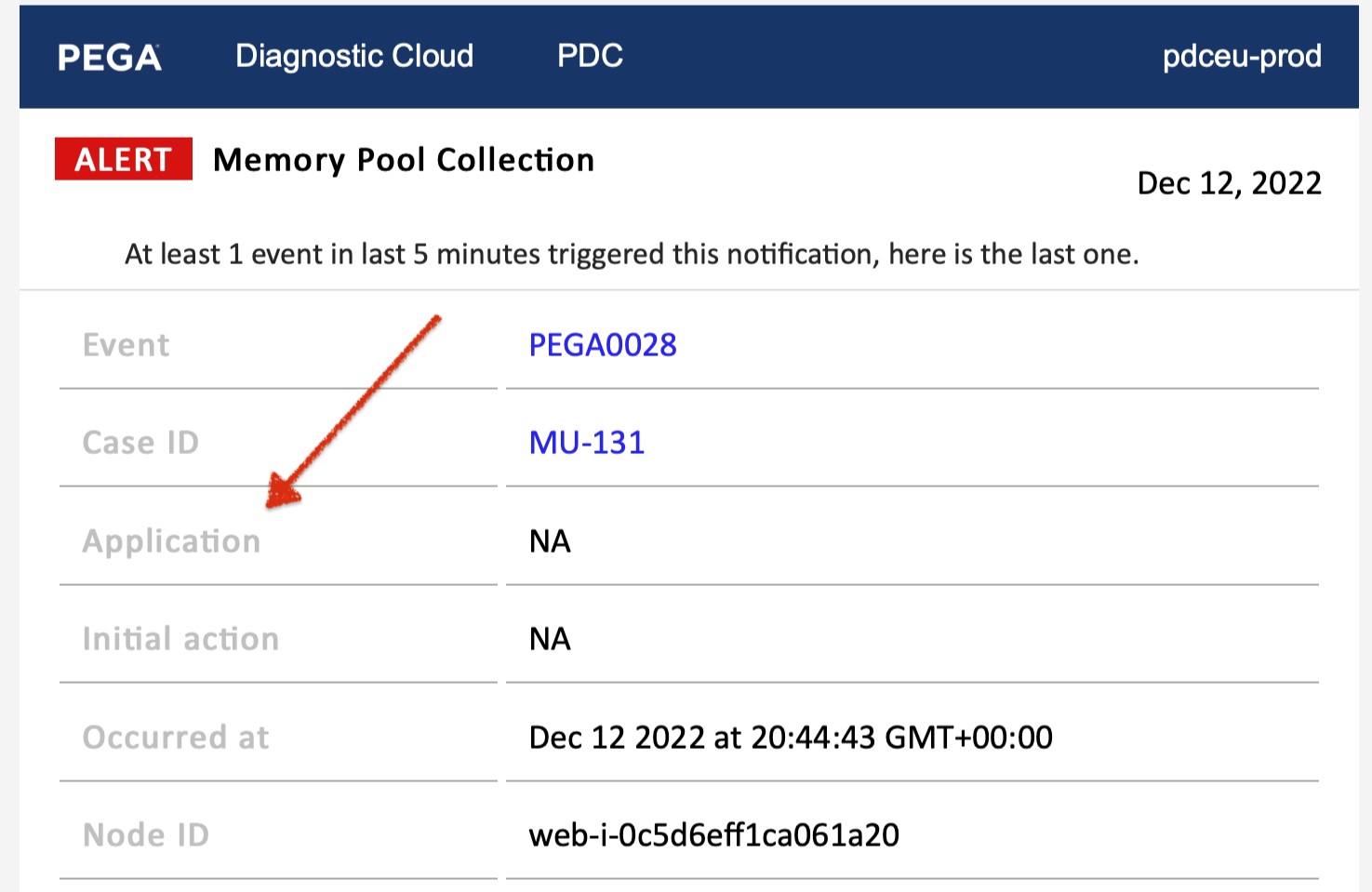Click the Occurred at field label
1372x892 pixels.
[x=175, y=737]
